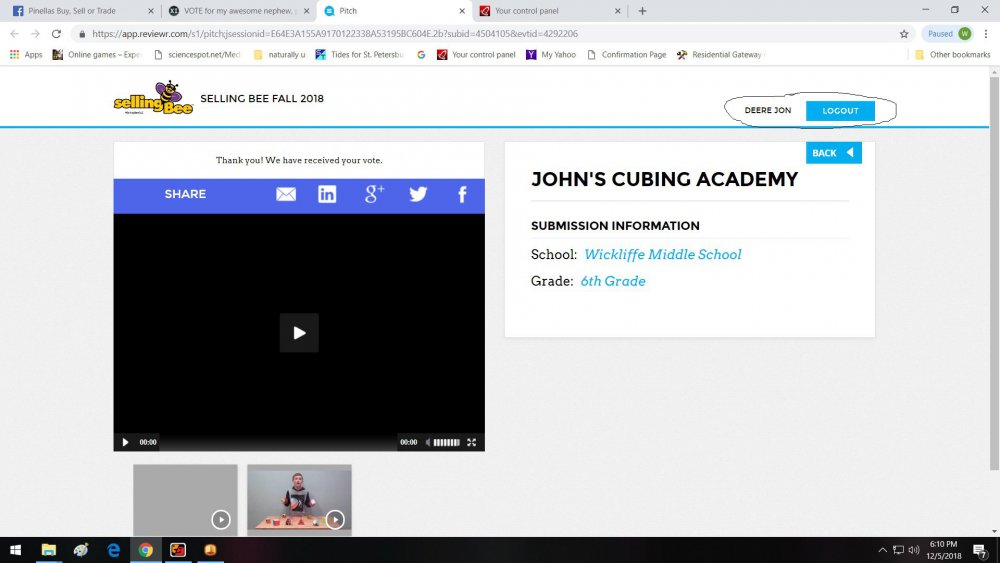This screenshot has width=1000, height=563.
Task: Open the Wickliffe Middle School link
Action: pyautogui.click(x=662, y=255)
